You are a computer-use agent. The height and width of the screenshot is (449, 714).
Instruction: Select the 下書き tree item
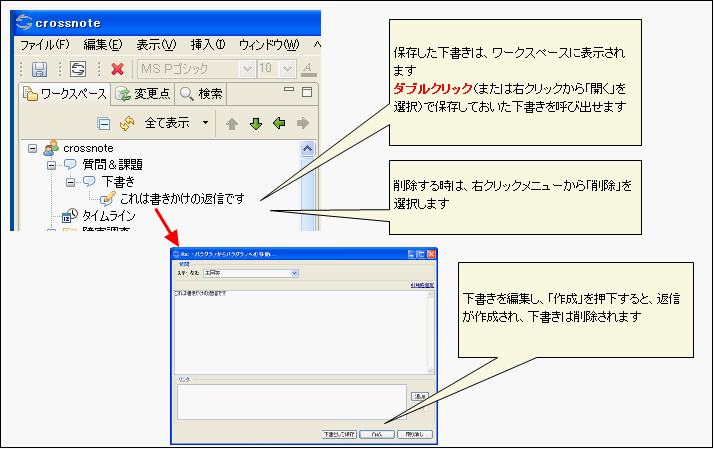pyautogui.click(x=118, y=181)
